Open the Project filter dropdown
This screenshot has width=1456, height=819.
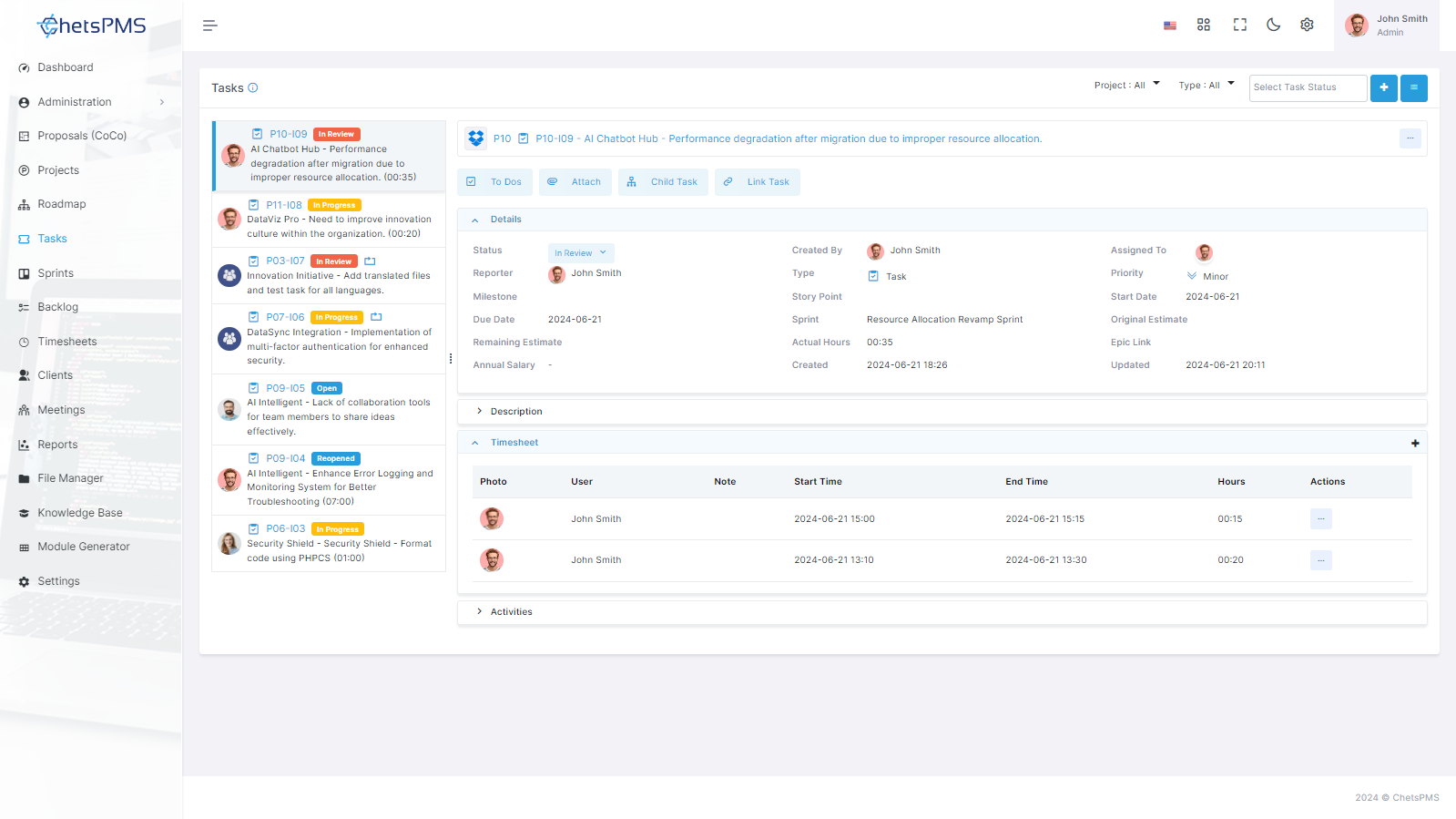click(1127, 86)
